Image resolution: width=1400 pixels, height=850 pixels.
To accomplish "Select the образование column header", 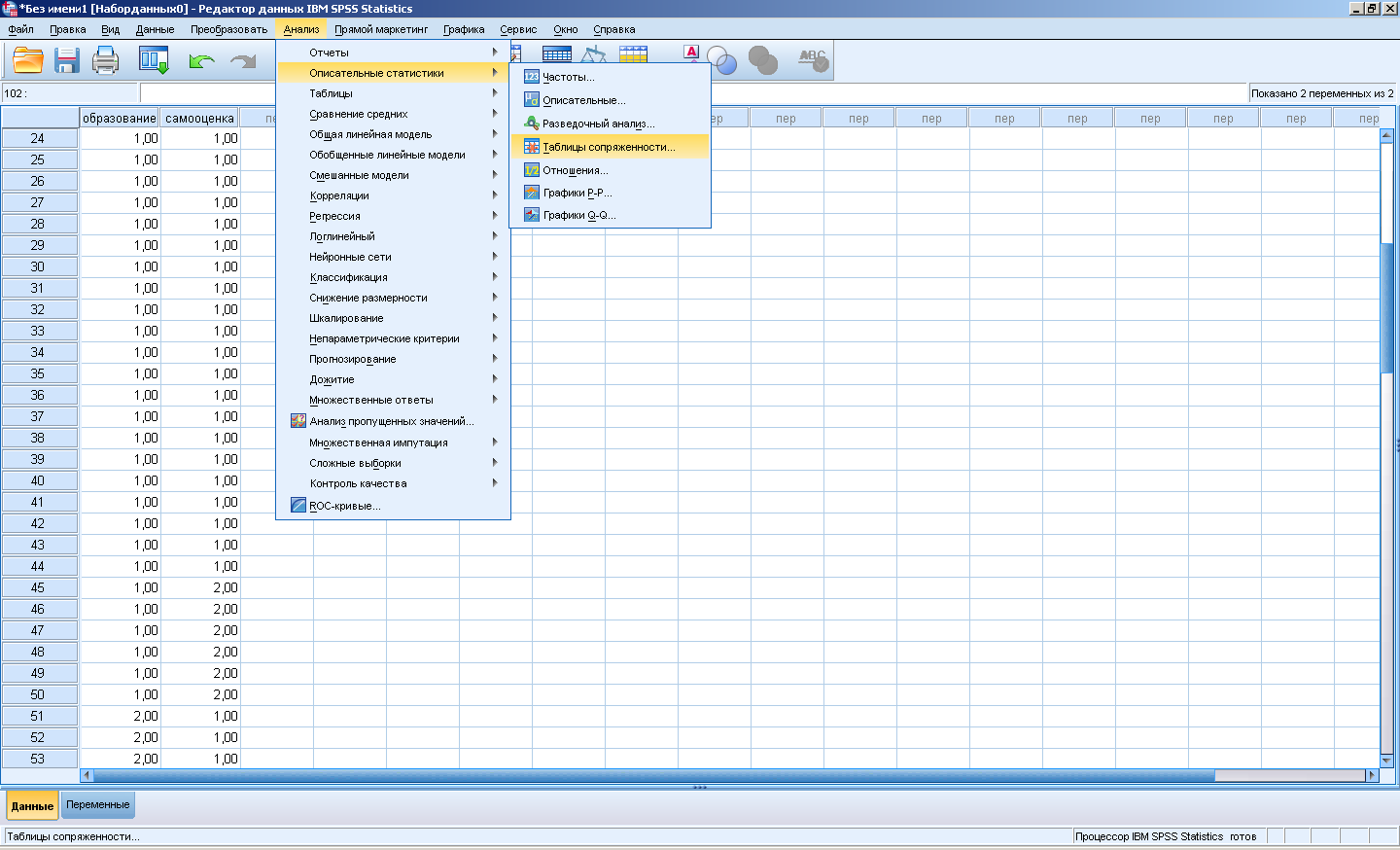I will (x=120, y=118).
